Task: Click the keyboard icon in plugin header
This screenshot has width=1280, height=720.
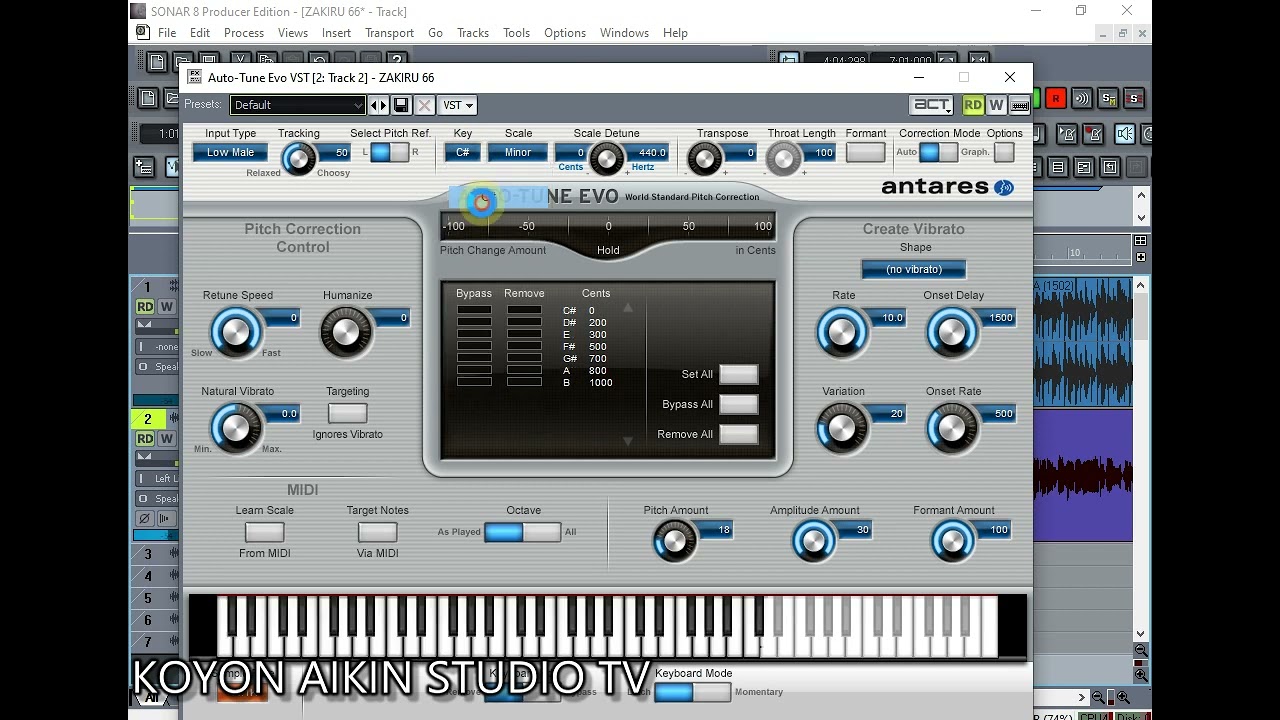Action: [1020, 105]
